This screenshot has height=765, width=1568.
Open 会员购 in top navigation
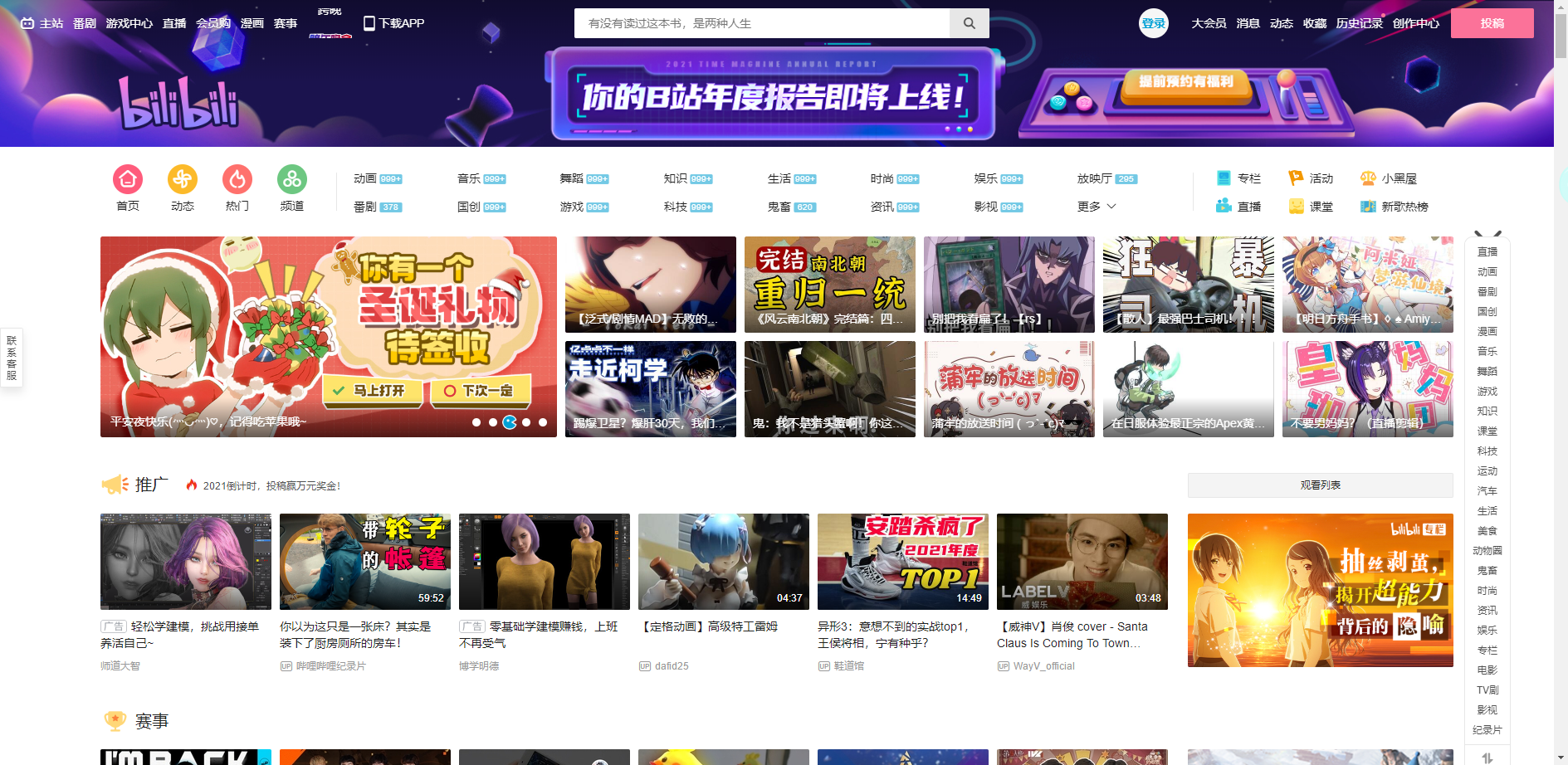[213, 23]
